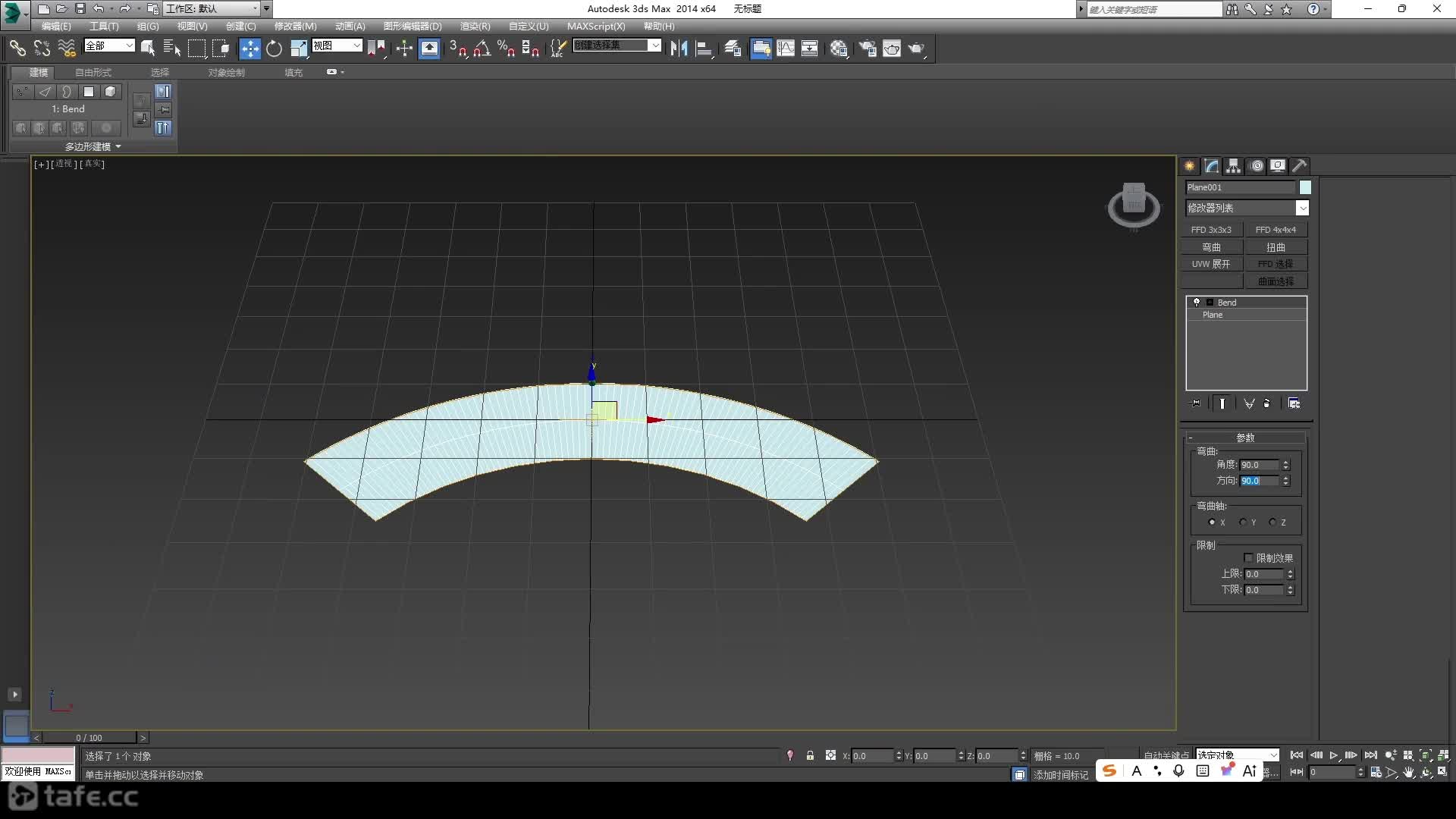Click the Render Production teapot icon
This screenshot has height=819, width=1456.
coord(917,49)
